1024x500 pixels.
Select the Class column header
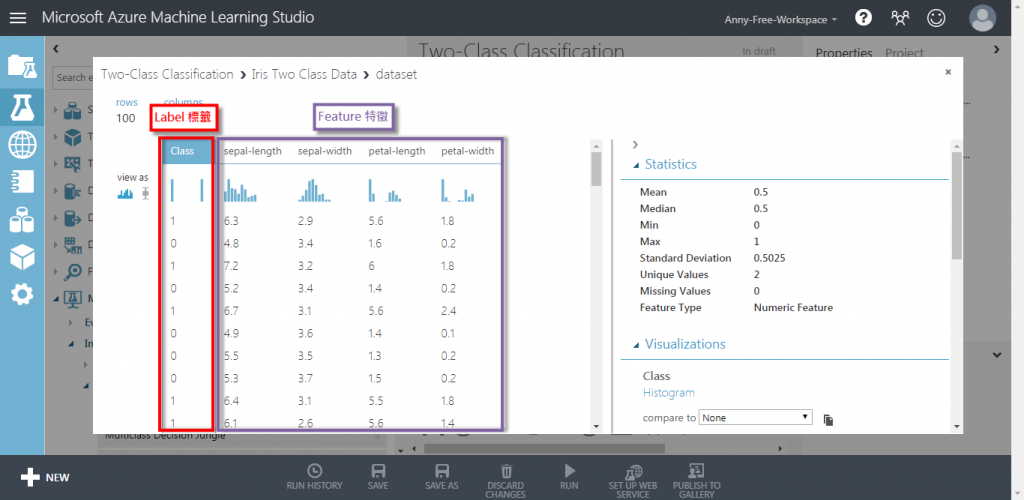pos(187,151)
